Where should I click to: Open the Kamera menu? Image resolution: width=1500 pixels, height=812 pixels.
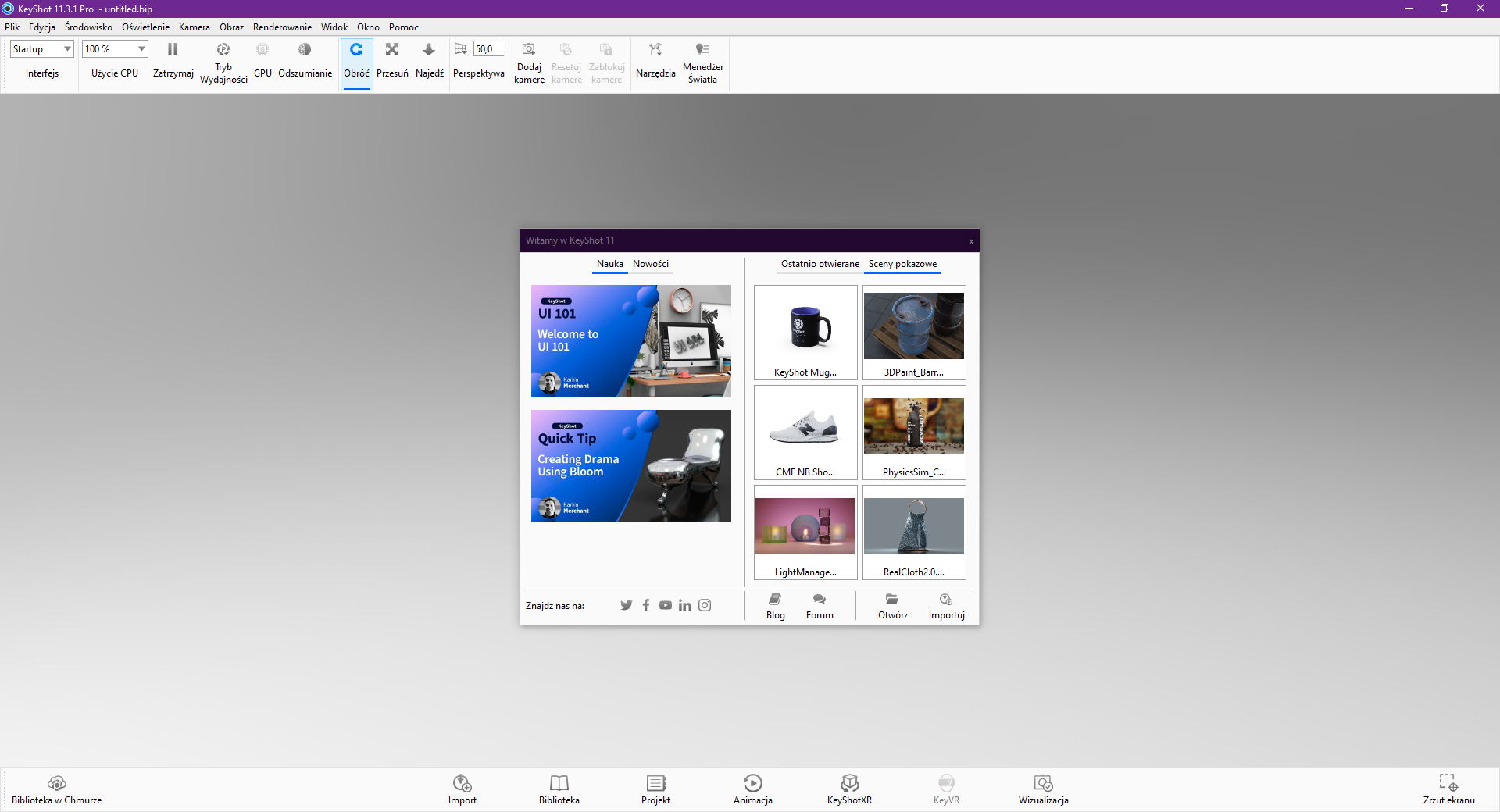195,27
